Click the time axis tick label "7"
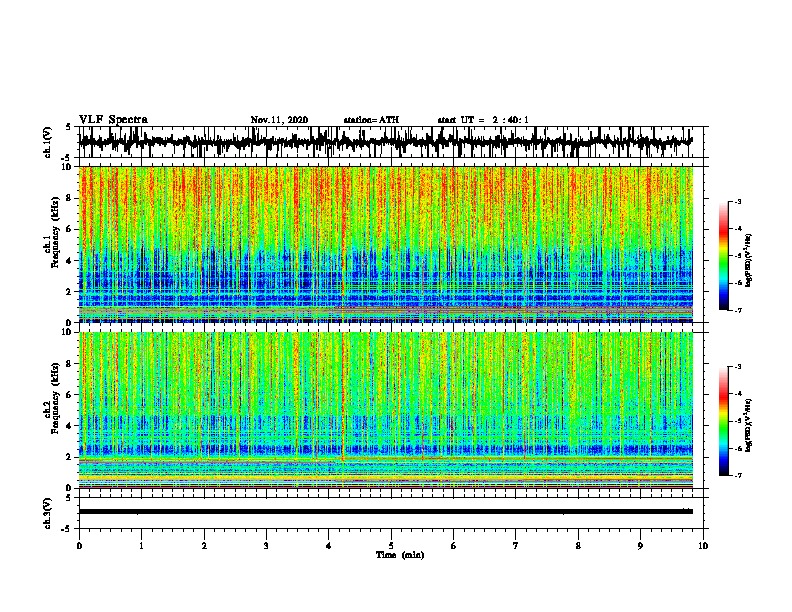 click(x=516, y=546)
